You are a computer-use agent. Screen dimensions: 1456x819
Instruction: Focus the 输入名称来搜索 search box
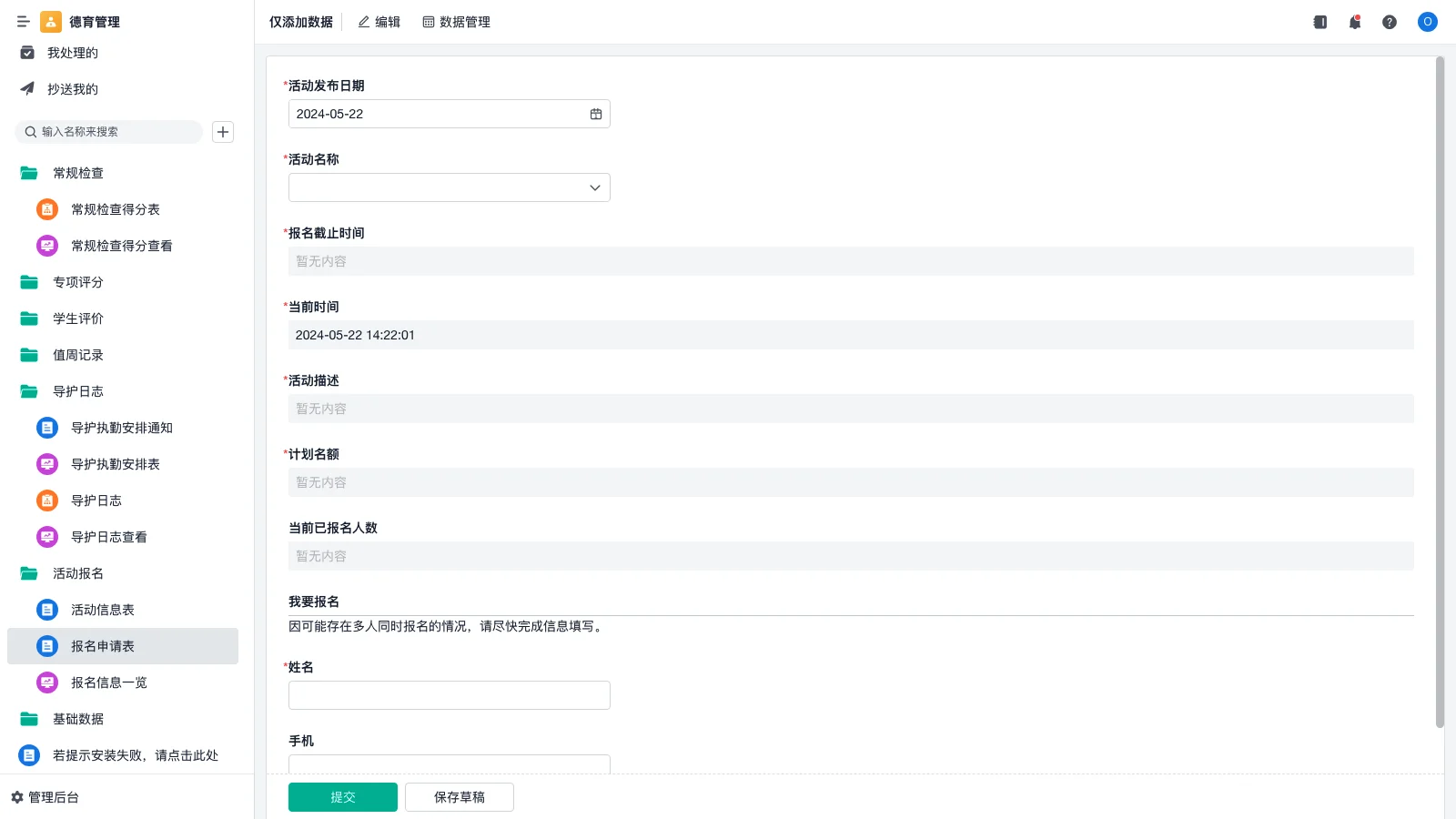click(x=109, y=132)
